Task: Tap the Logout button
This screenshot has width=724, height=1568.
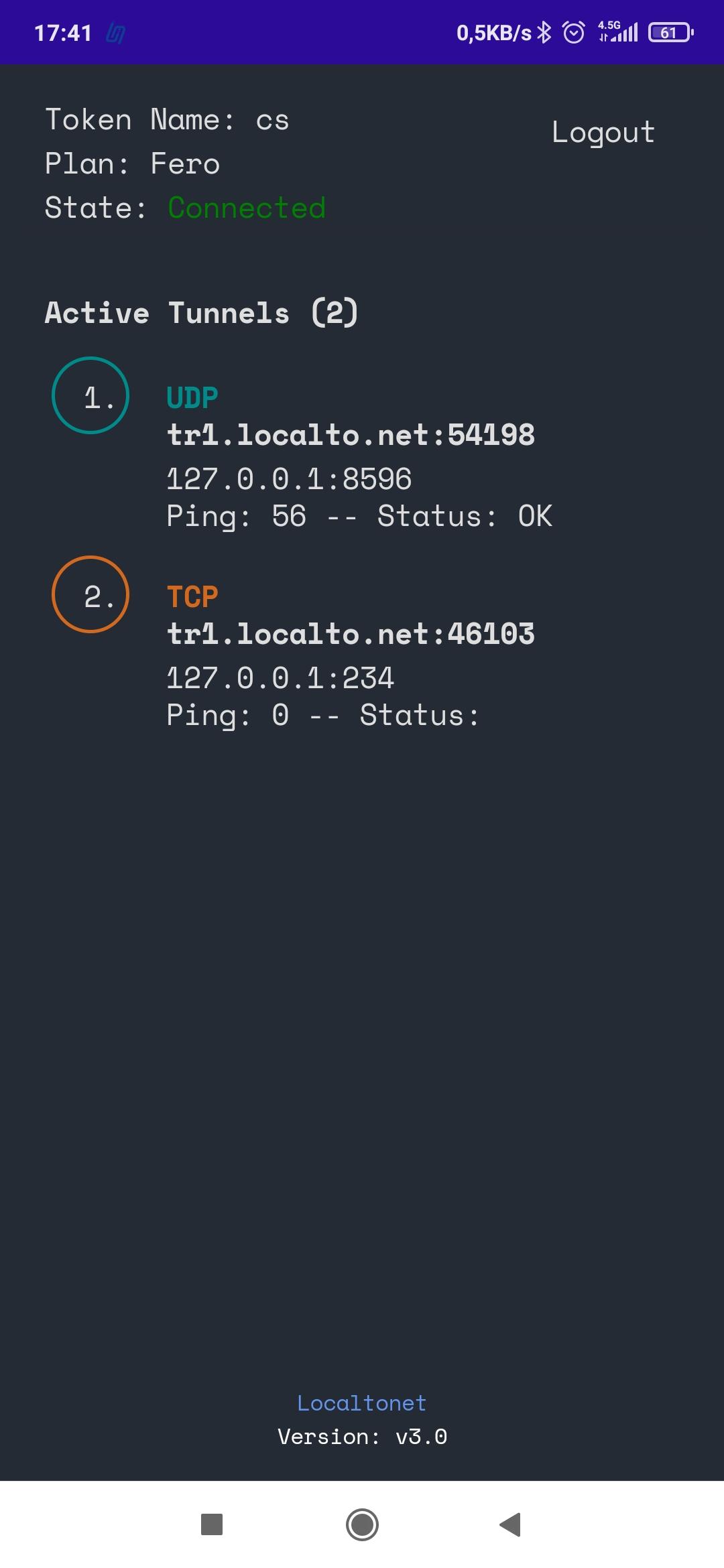Action: [x=603, y=133]
